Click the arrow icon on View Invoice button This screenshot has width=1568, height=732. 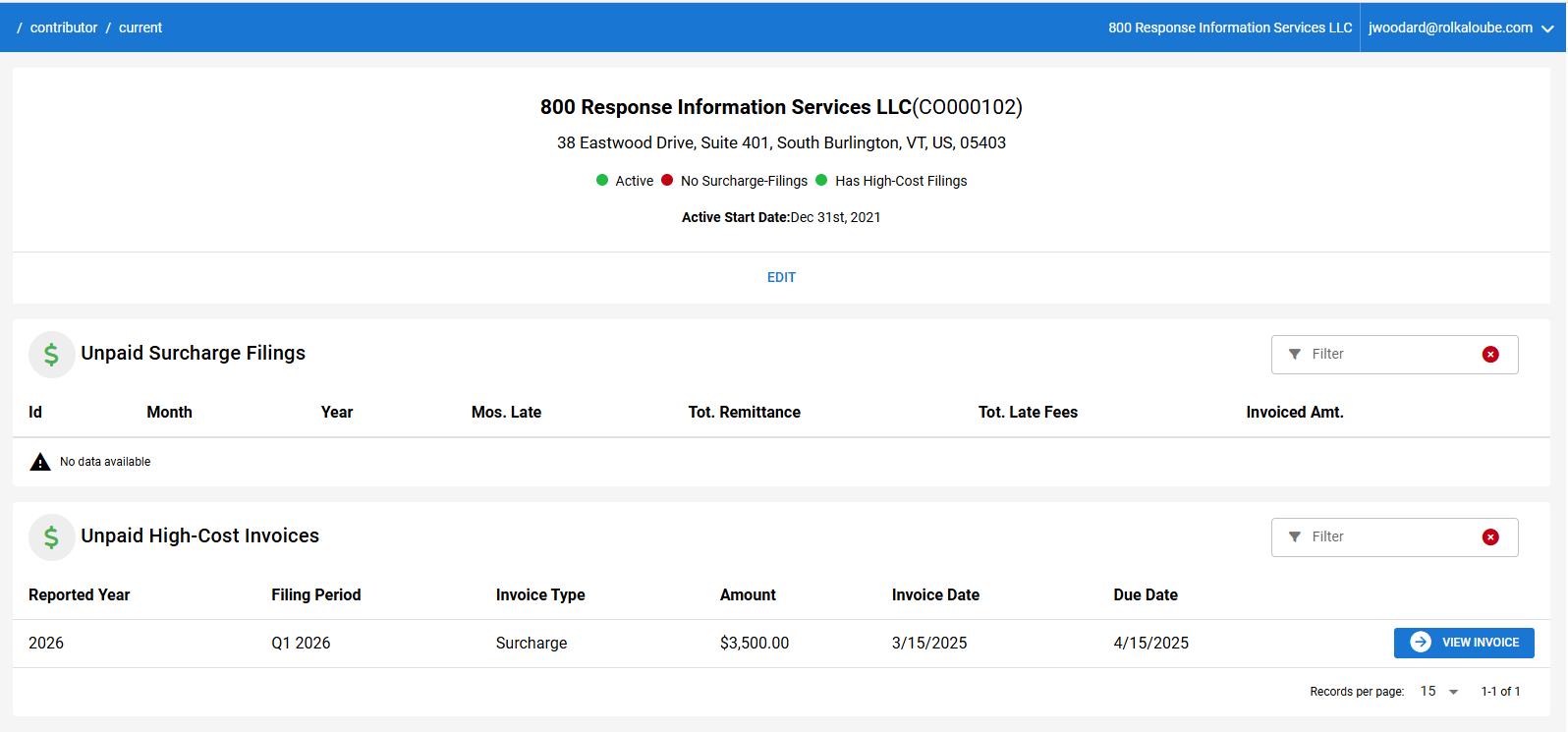tap(1421, 643)
